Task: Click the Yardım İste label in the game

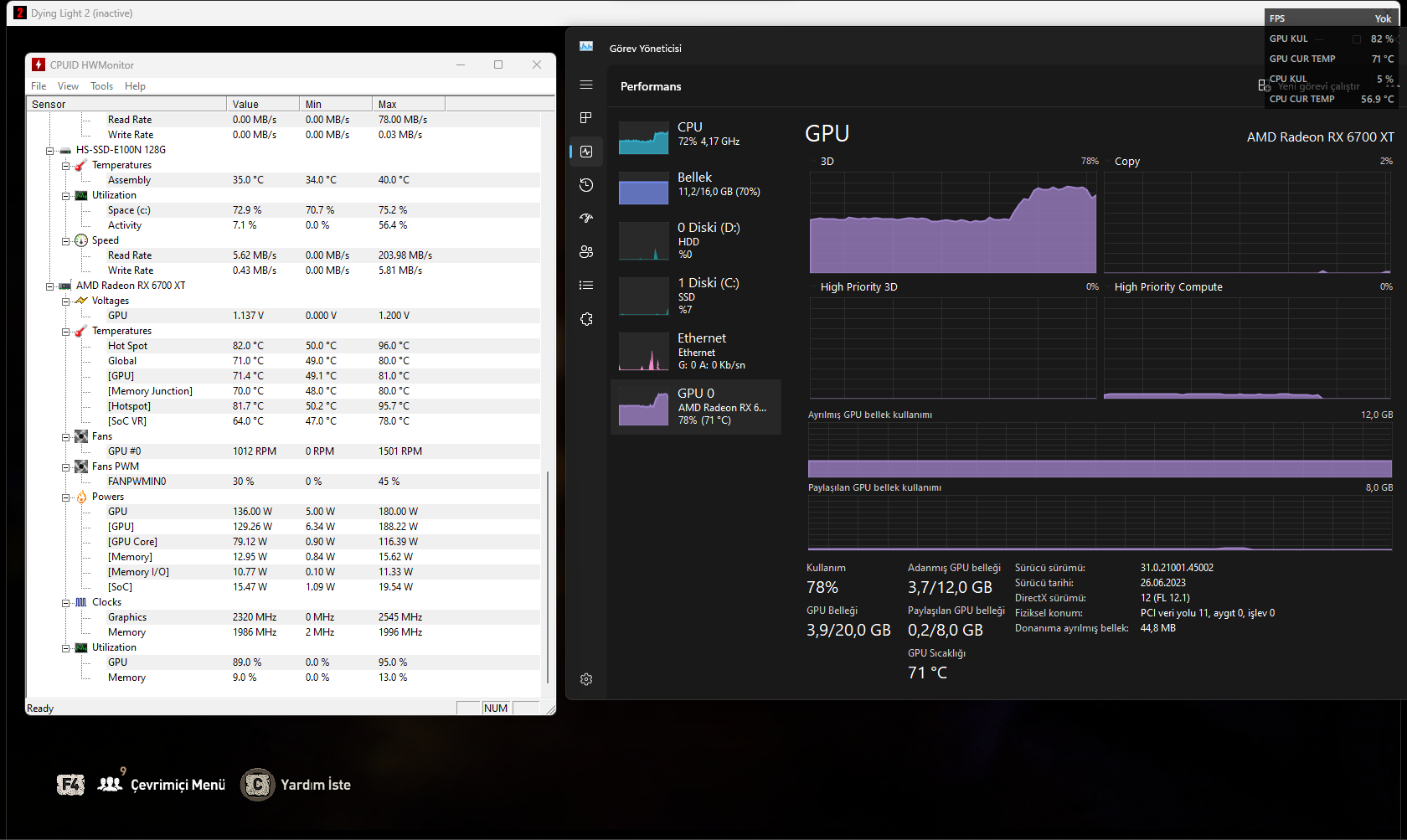Action: (x=316, y=785)
